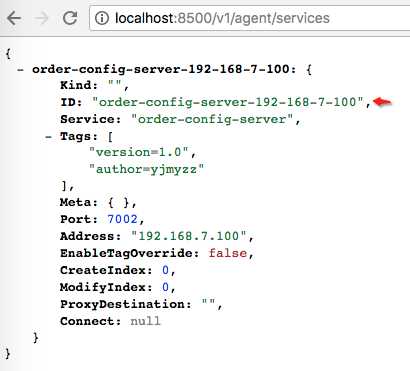Image resolution: width=410 pixels, height=371 pixels.
Task: Go back with the browser back arrow
Action: 14,18
